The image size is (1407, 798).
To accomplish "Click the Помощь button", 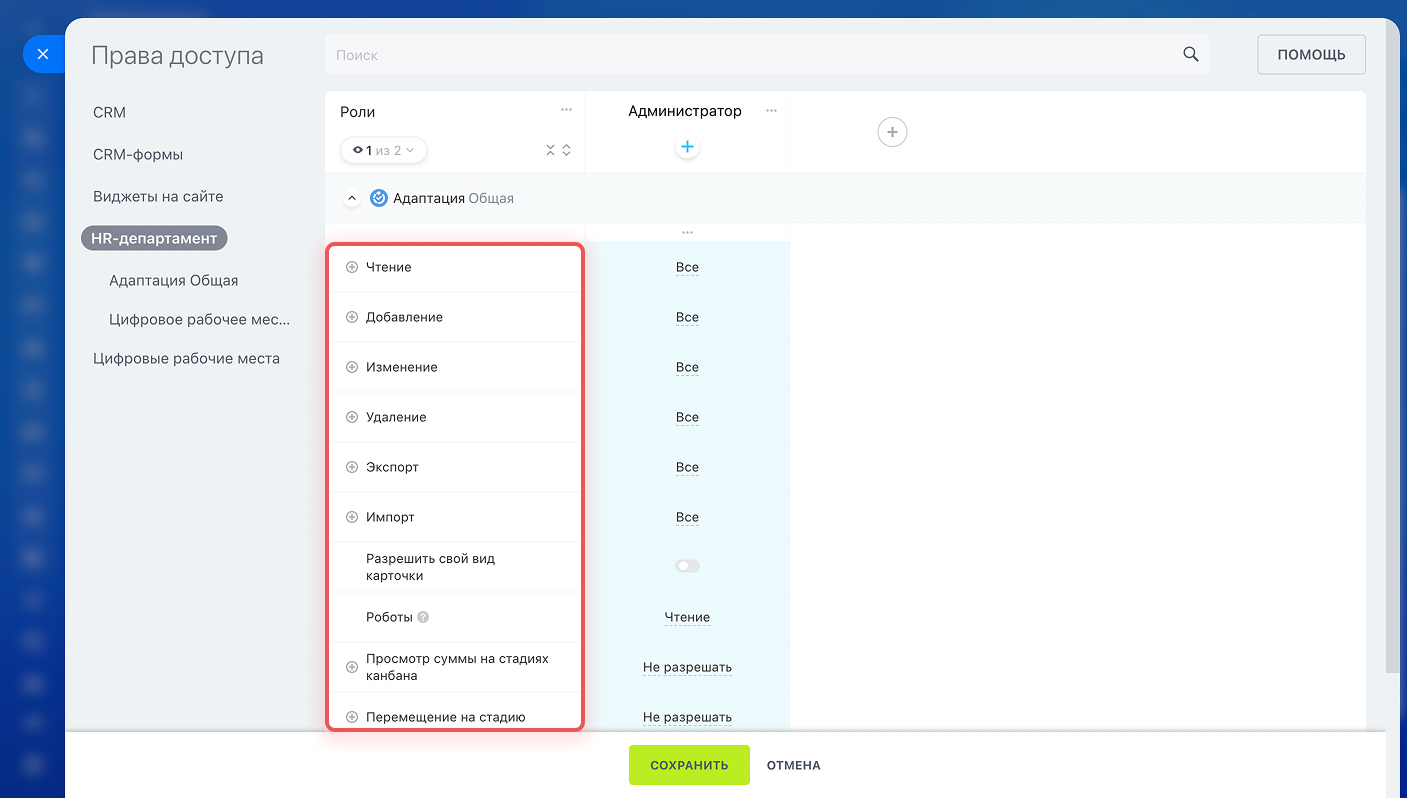I will 1310,55.
